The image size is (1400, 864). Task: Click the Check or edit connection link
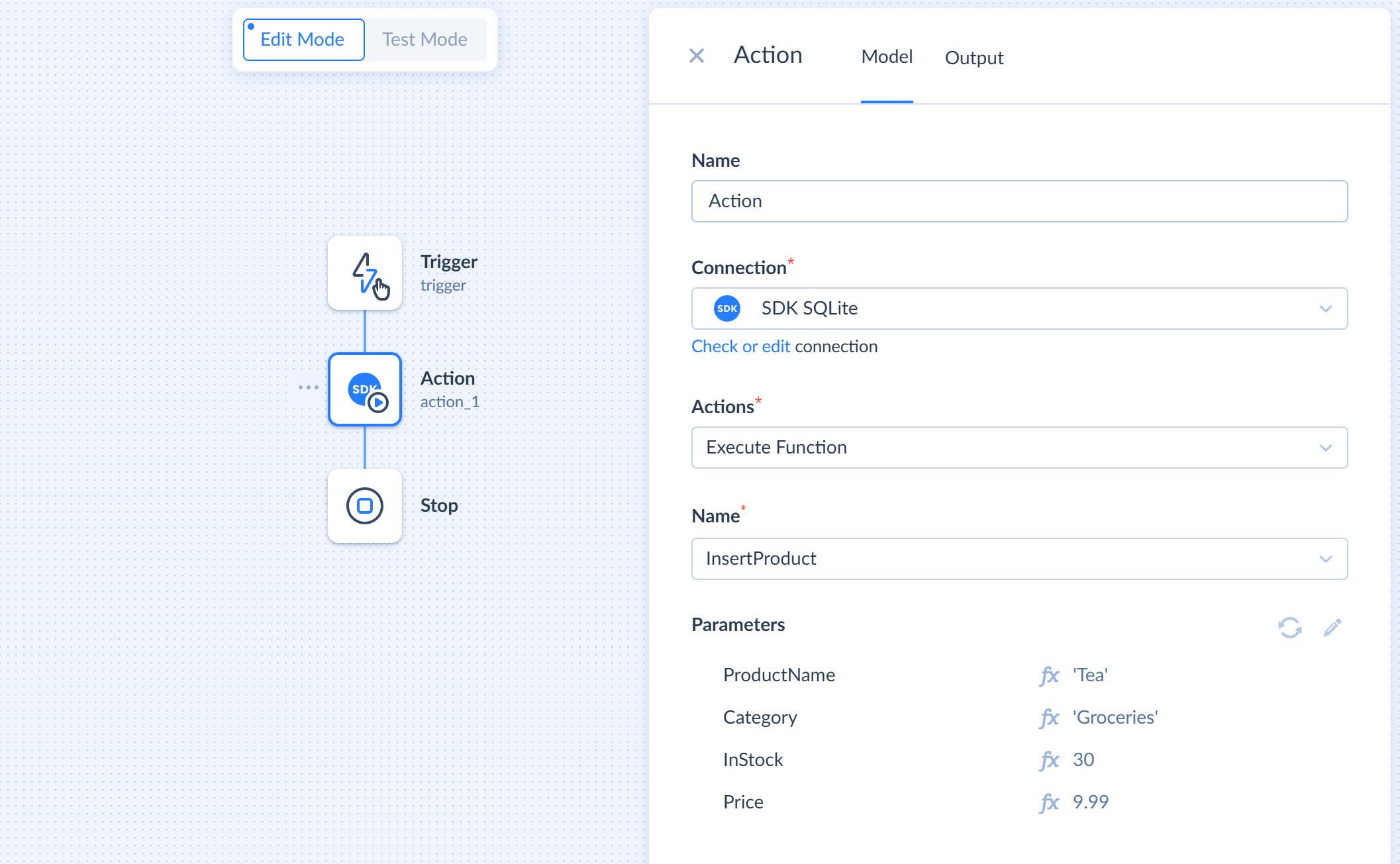point(741,346)
